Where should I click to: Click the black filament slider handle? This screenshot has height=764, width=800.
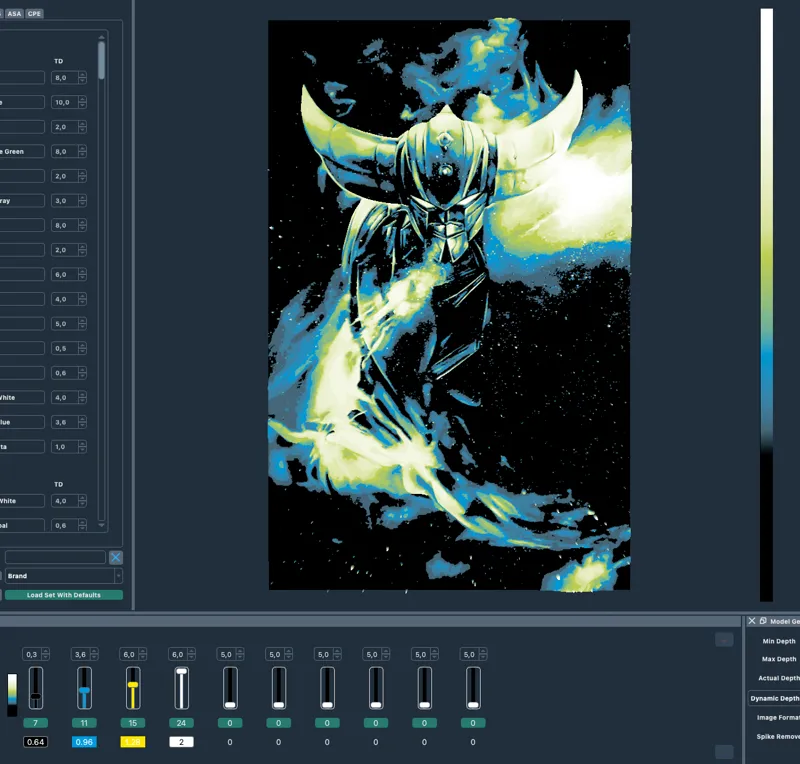[36, 696]
